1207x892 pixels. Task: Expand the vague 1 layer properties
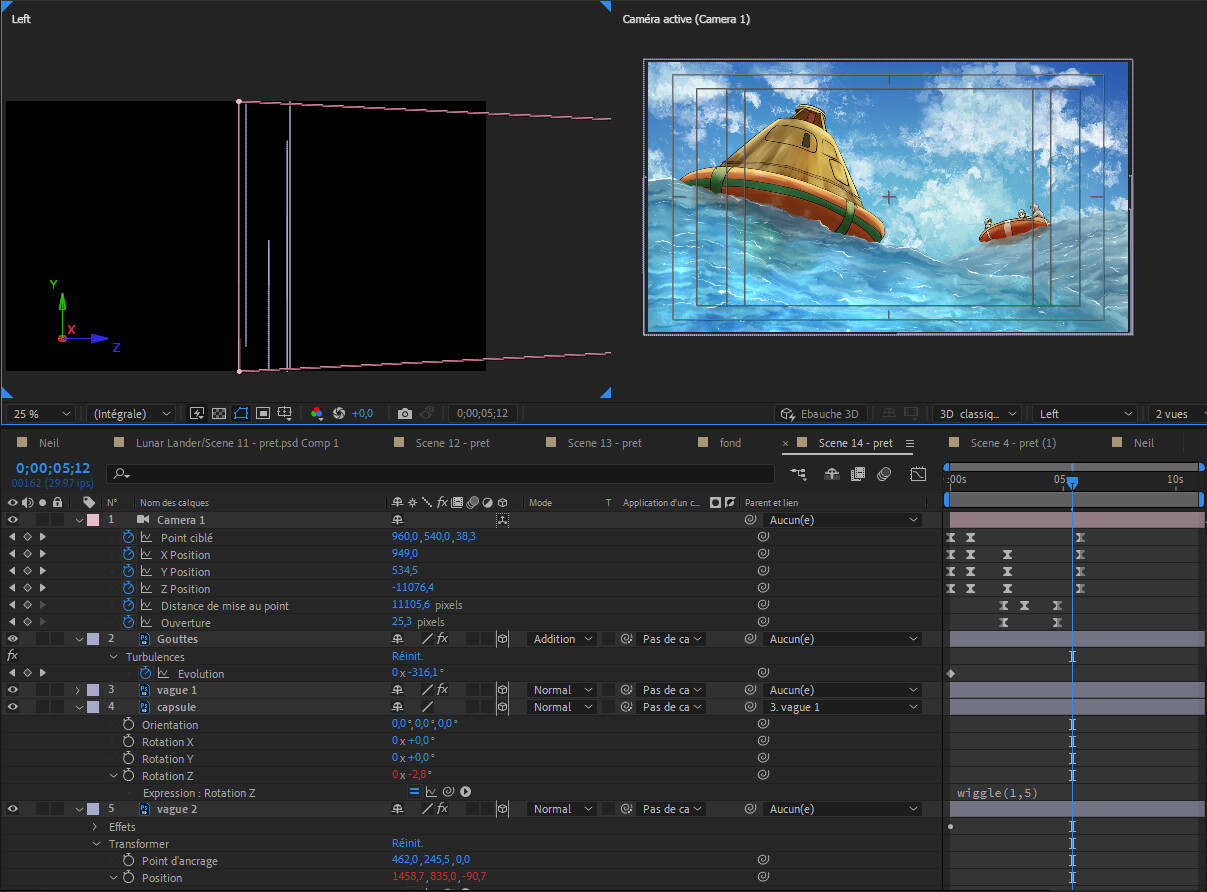(x=78, y=690)
